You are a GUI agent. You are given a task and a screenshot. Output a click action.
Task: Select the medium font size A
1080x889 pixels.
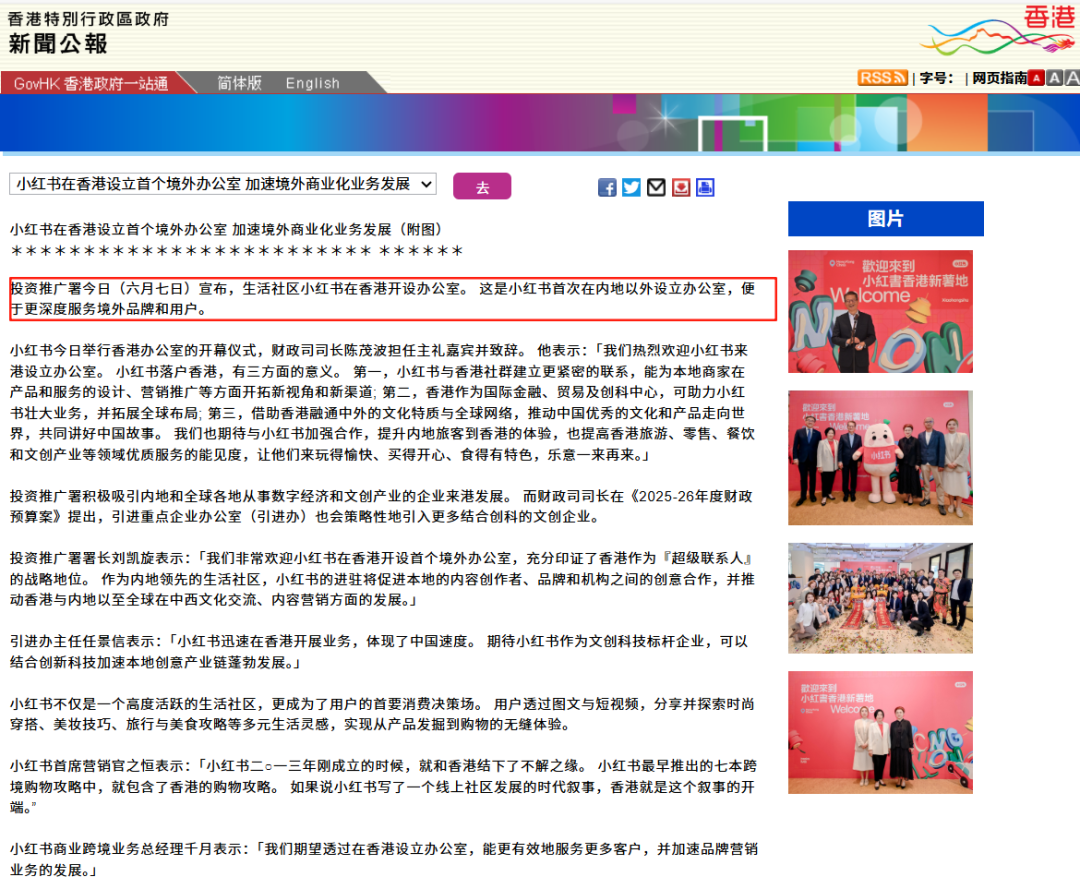coord(1055,79)
